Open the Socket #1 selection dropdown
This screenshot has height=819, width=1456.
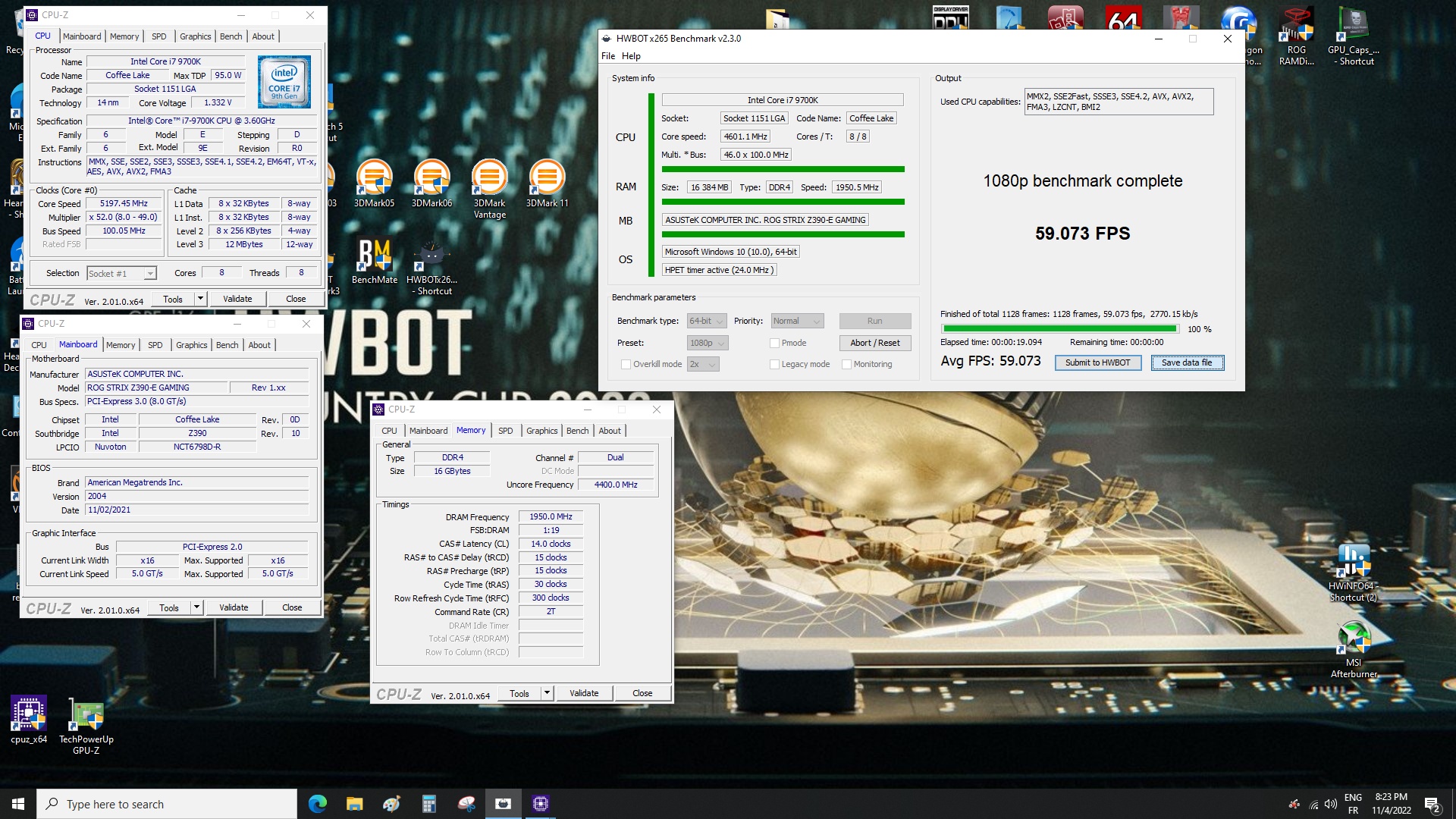pyautogui.click(x=121, y=274)
